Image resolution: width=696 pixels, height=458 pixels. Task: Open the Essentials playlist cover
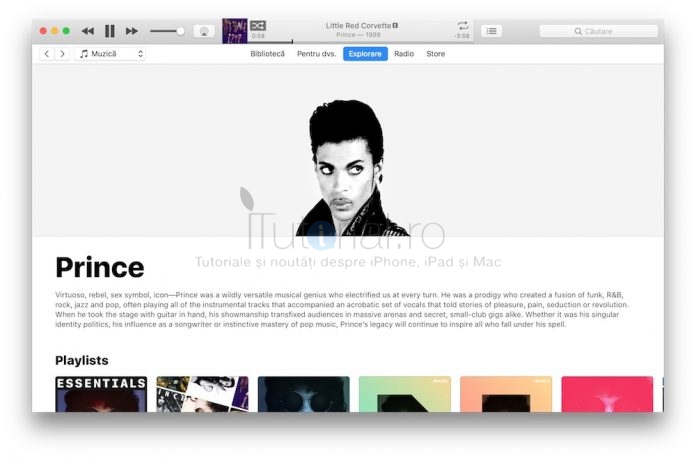[101, 394]
